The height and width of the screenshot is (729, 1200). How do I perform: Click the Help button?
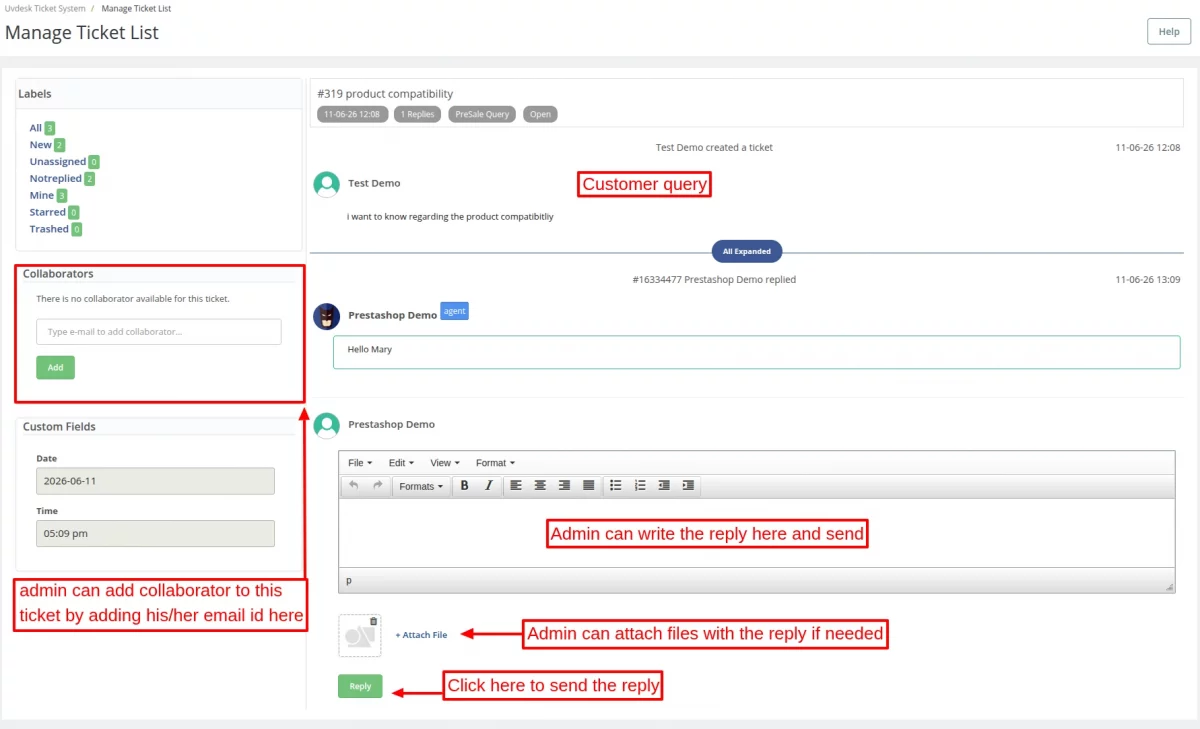point(1169,31)
